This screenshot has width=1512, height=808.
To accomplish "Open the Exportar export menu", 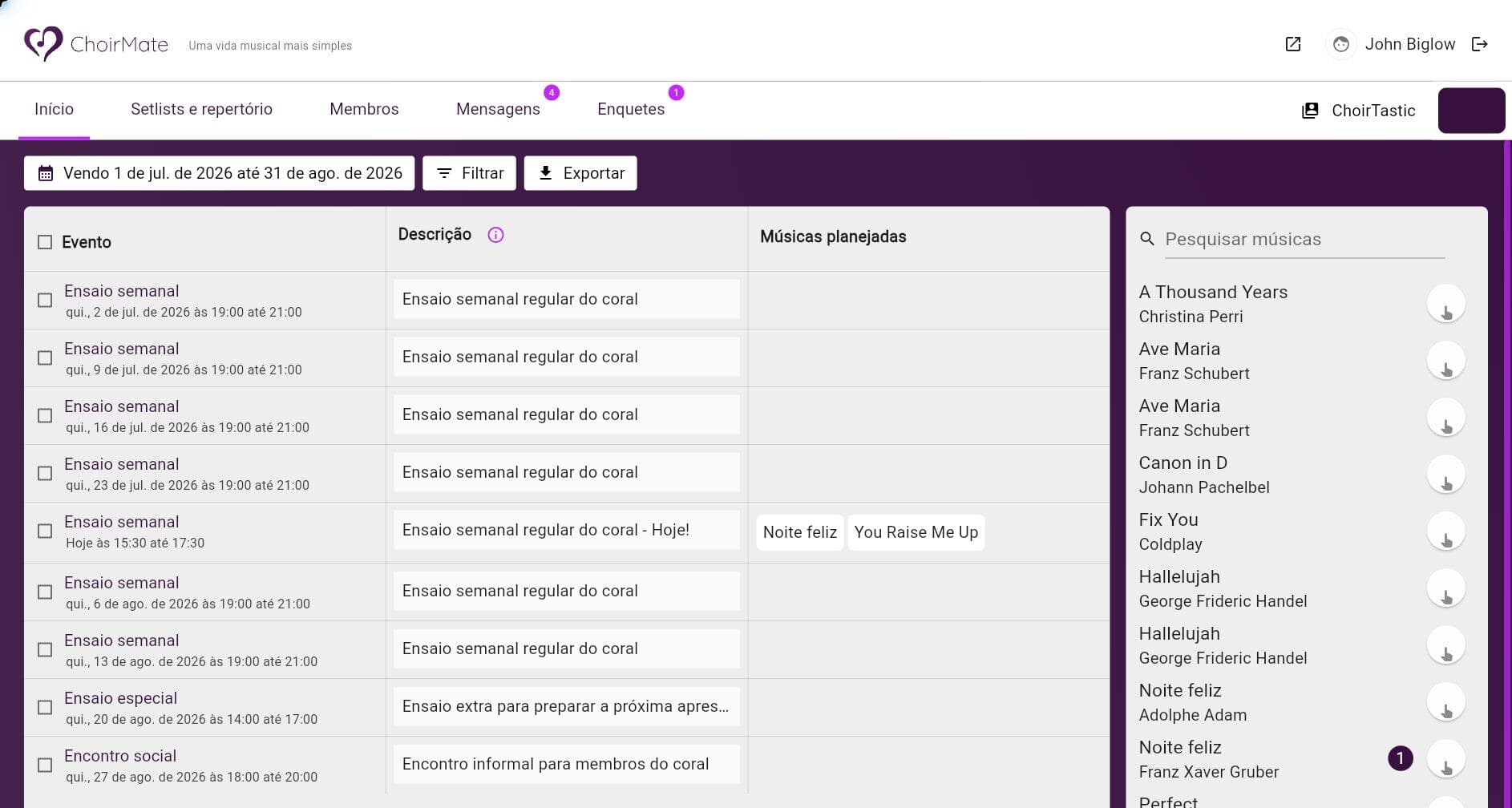I will (580, 173).
